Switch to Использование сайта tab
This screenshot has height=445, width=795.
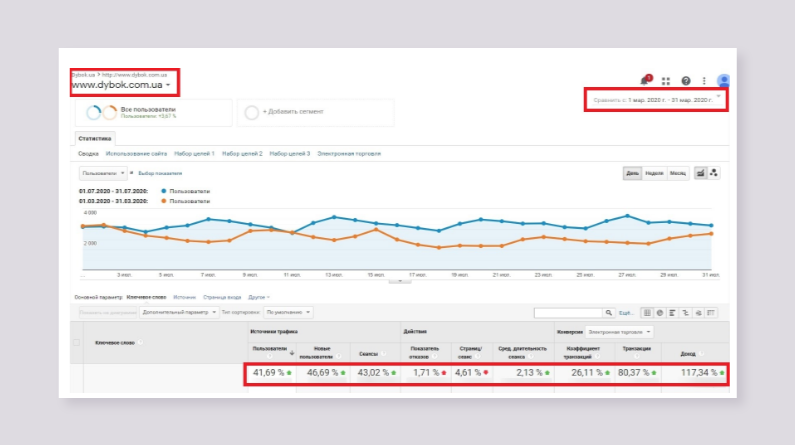click(135, 154)
